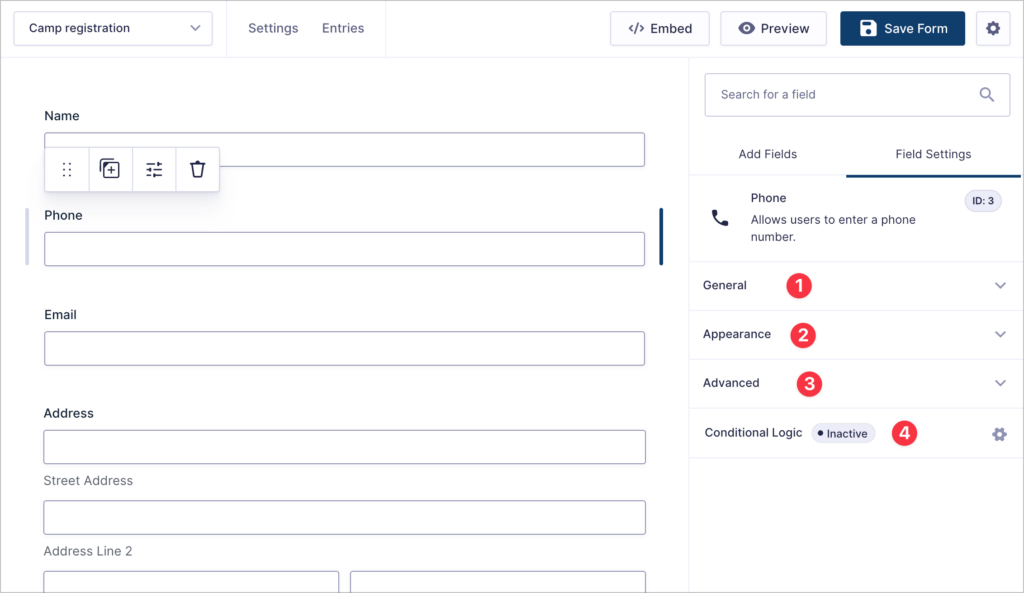Screen dimensions: 1024x593
Task: Toggle the Inactive state on Conditional Logic
Action: point(842,433)
